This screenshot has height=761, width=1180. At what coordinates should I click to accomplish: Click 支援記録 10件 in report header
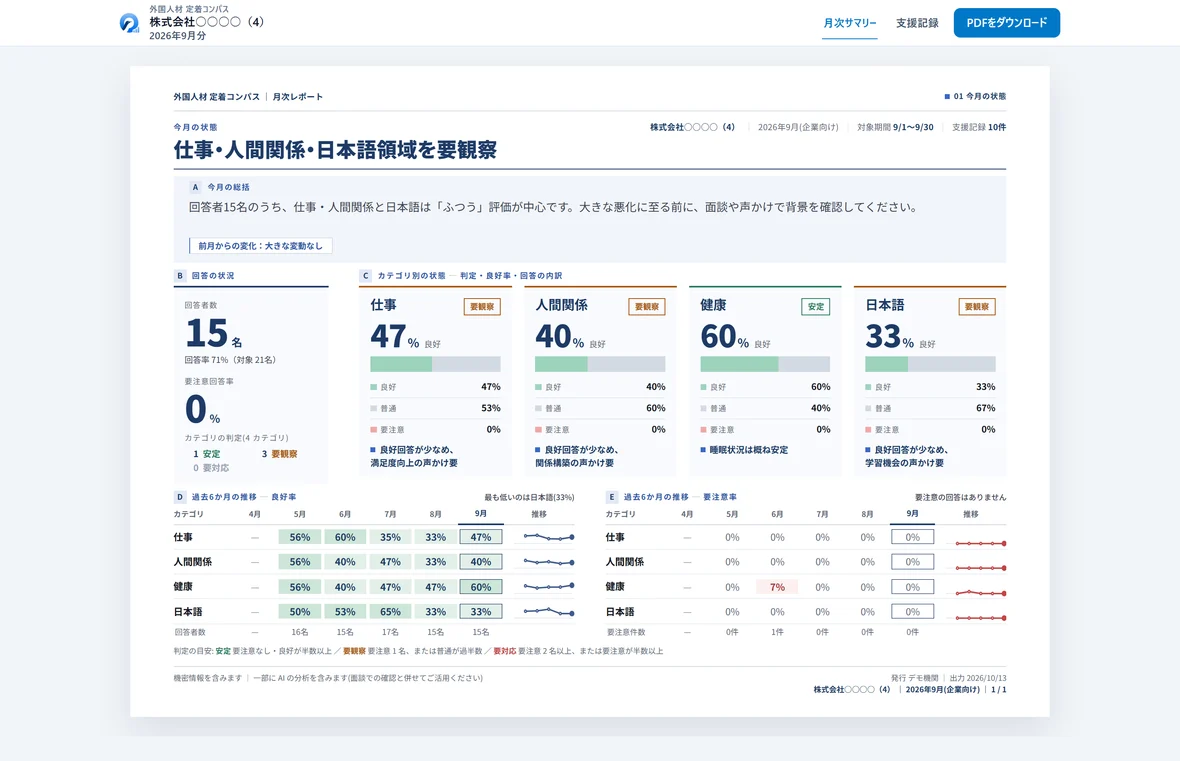coord(979,127)
